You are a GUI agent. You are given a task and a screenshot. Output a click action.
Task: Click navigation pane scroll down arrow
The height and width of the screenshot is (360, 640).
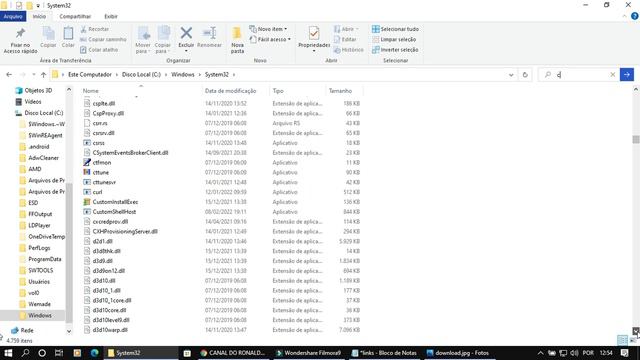tap(69, 331)
